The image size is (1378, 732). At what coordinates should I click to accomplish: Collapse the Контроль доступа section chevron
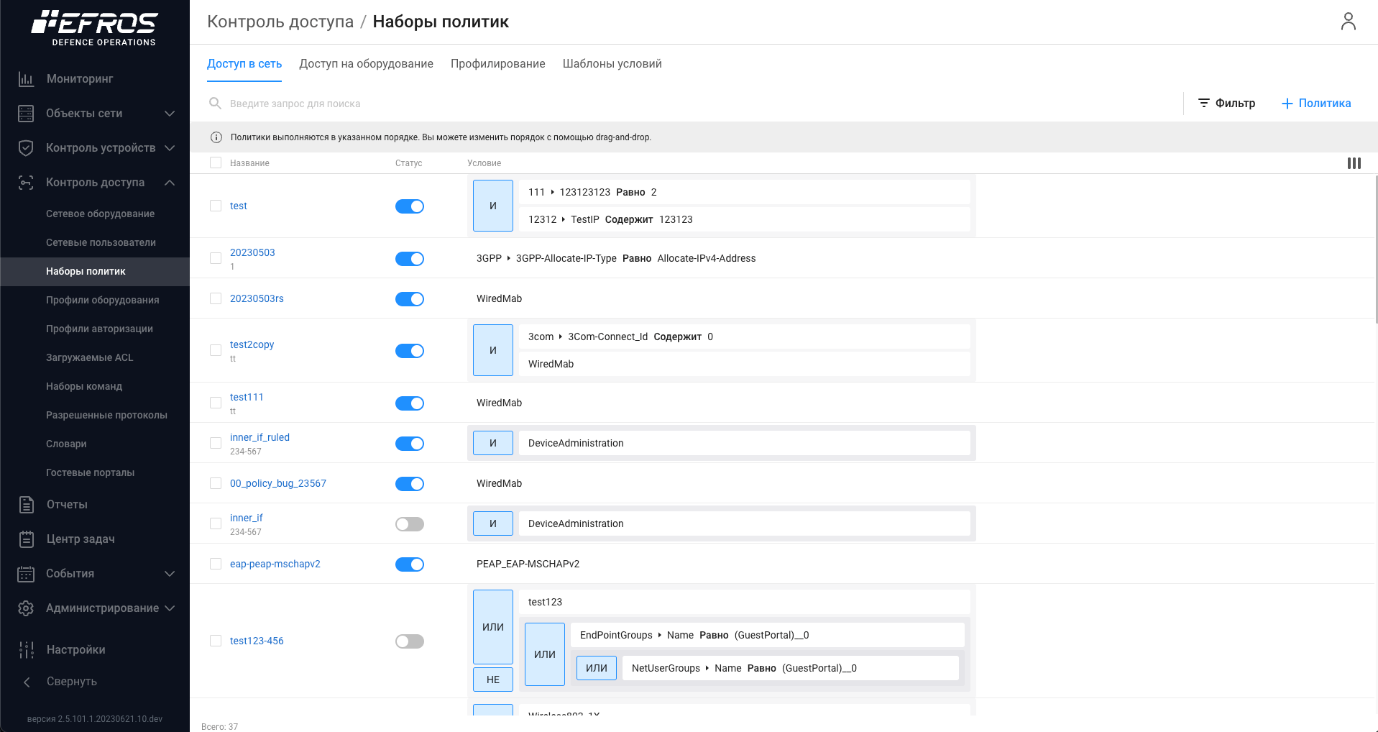[170, 183]
